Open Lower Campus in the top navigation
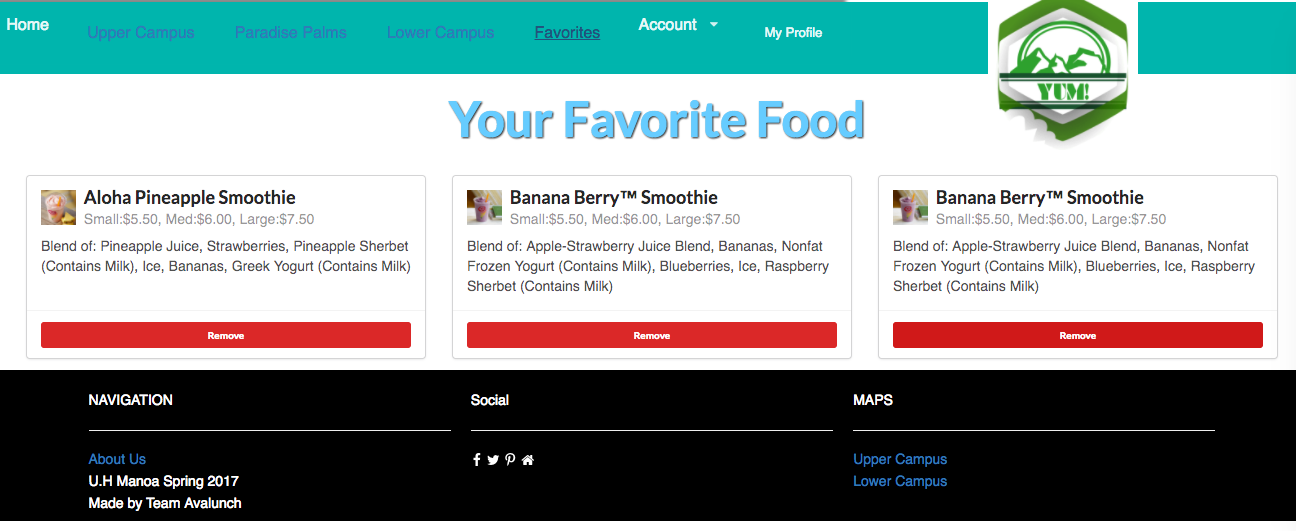The width and height of the screenshot is (1296, 531). (441, 33)
